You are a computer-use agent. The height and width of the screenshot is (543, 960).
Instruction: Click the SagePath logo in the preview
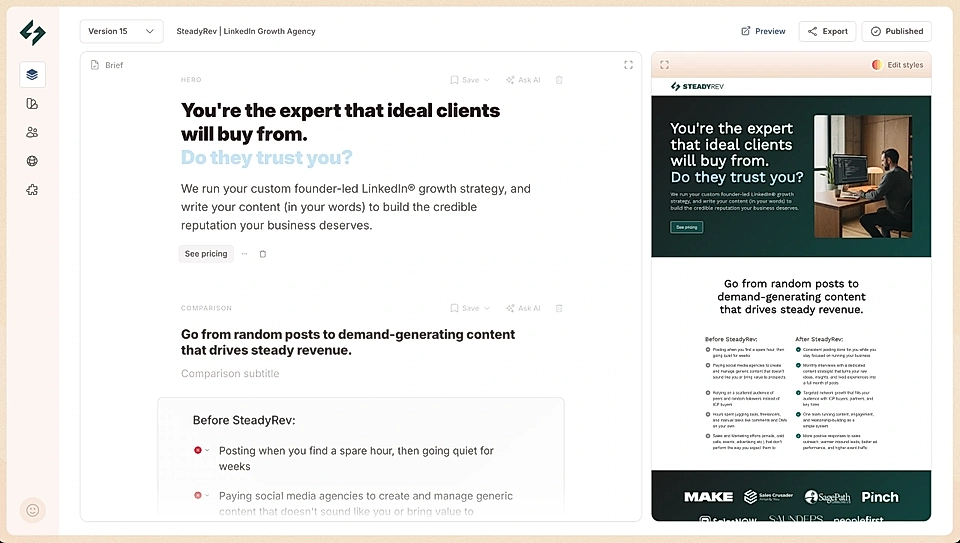tap(828, 497)
